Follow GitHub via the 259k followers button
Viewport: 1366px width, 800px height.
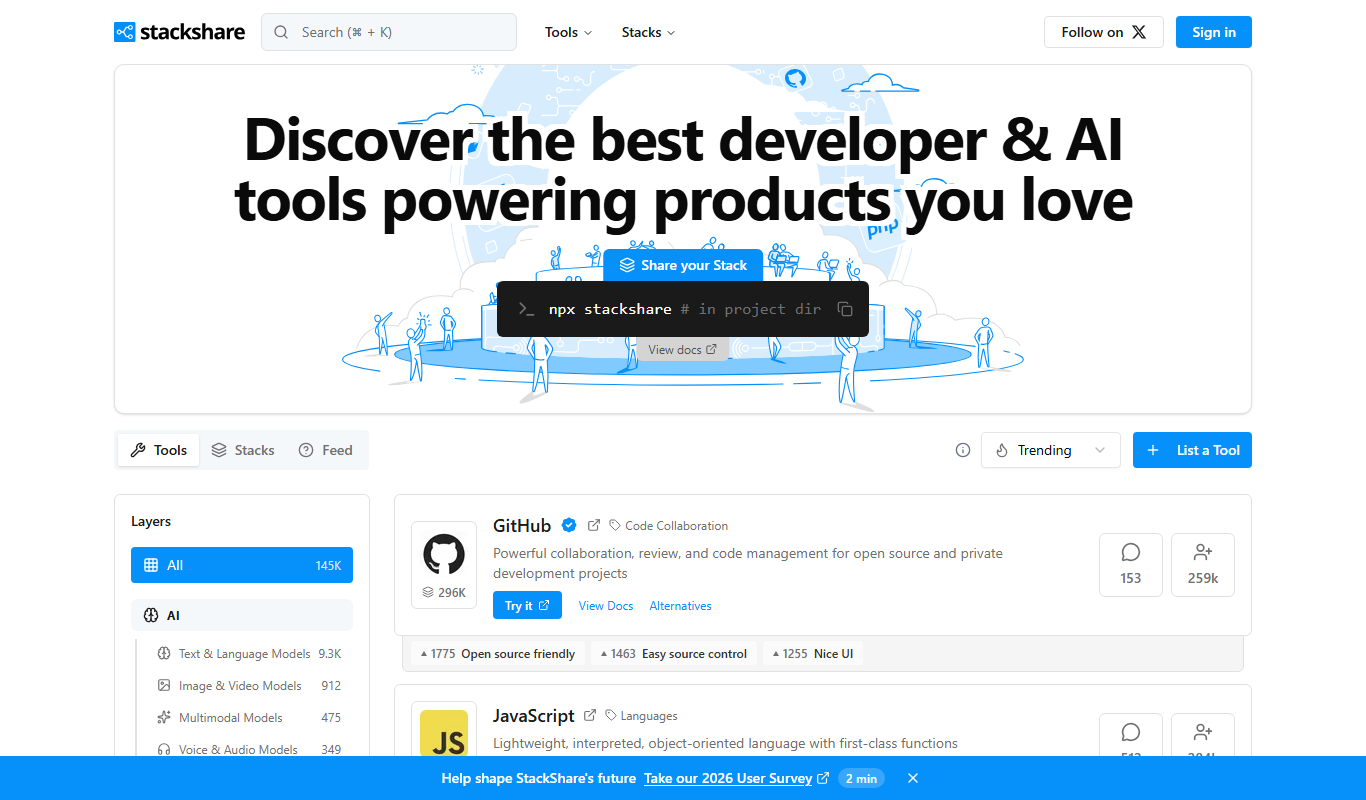point(1203,565)
